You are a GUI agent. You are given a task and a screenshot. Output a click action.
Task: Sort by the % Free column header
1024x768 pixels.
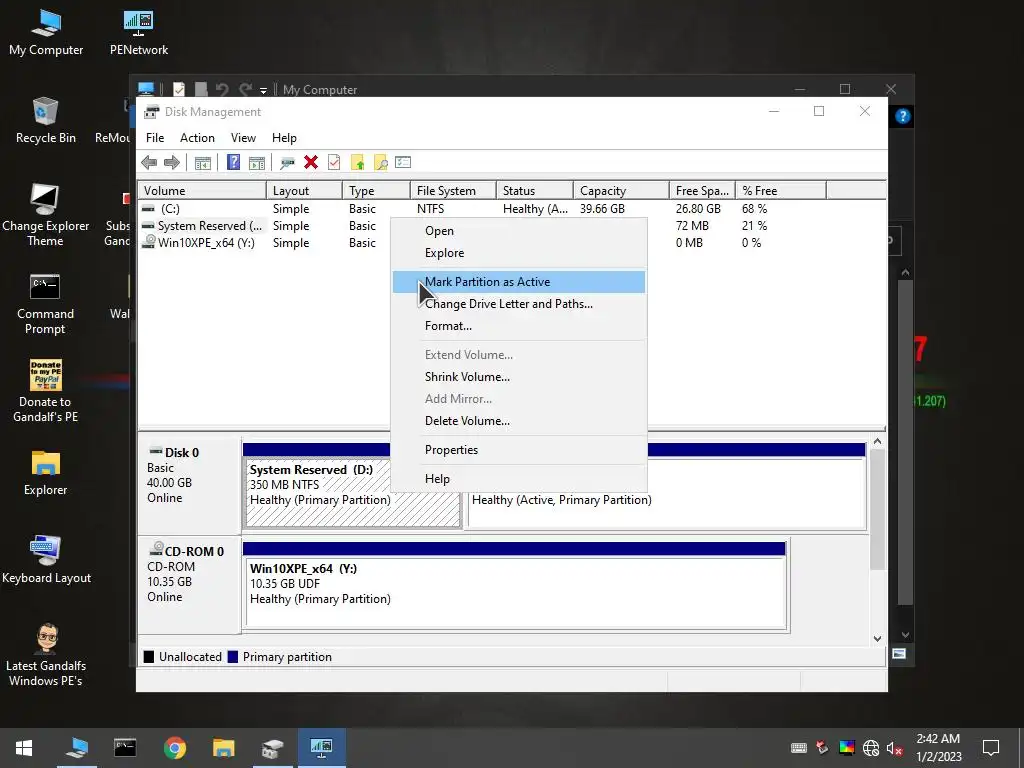point(781,191)
